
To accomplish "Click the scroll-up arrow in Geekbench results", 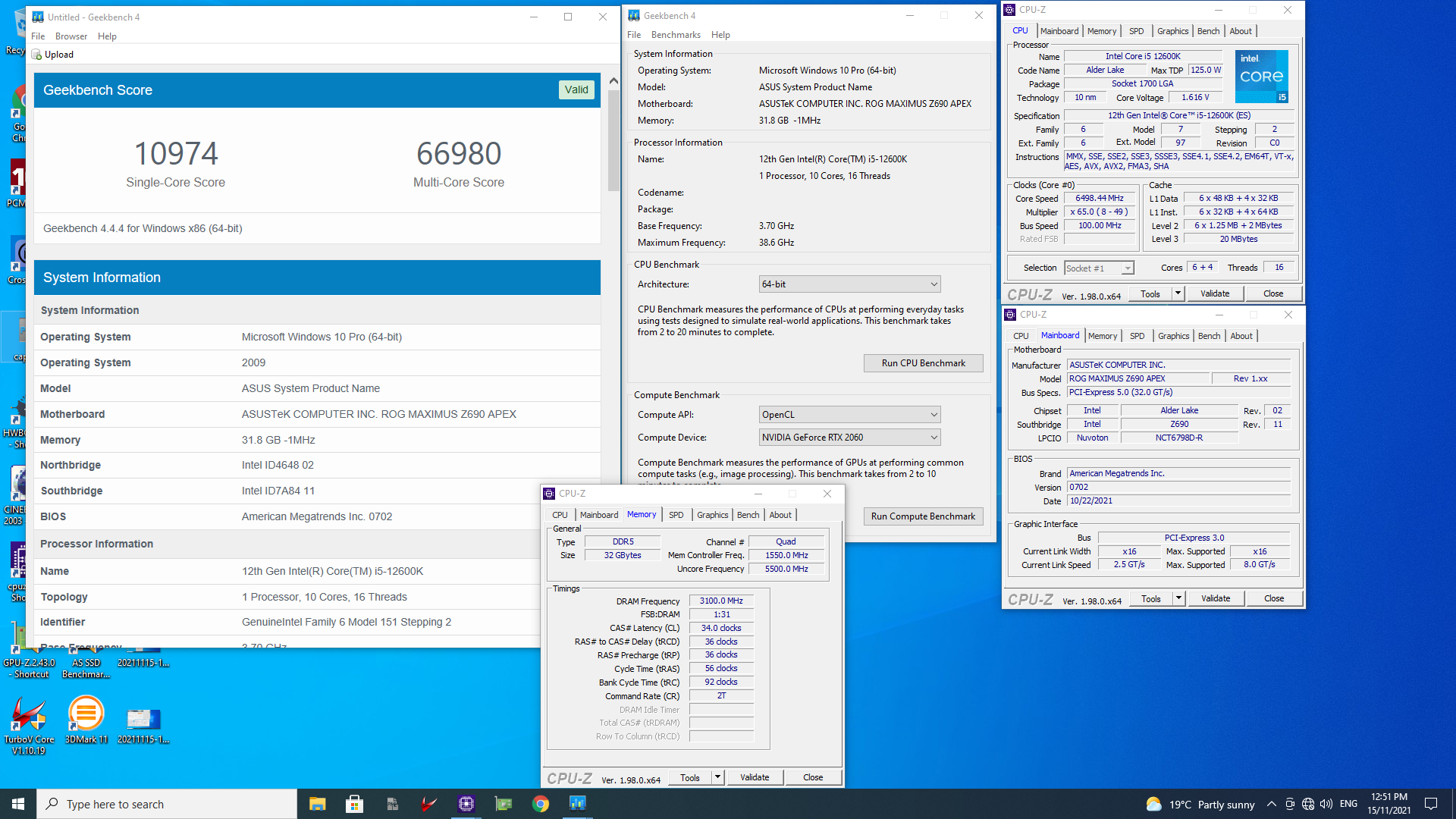I will click(x=613, y=80).
